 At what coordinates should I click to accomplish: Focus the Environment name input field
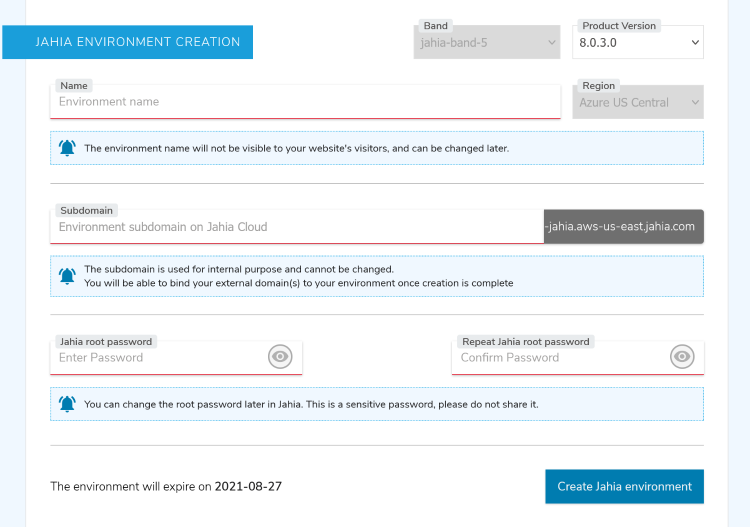305,102
